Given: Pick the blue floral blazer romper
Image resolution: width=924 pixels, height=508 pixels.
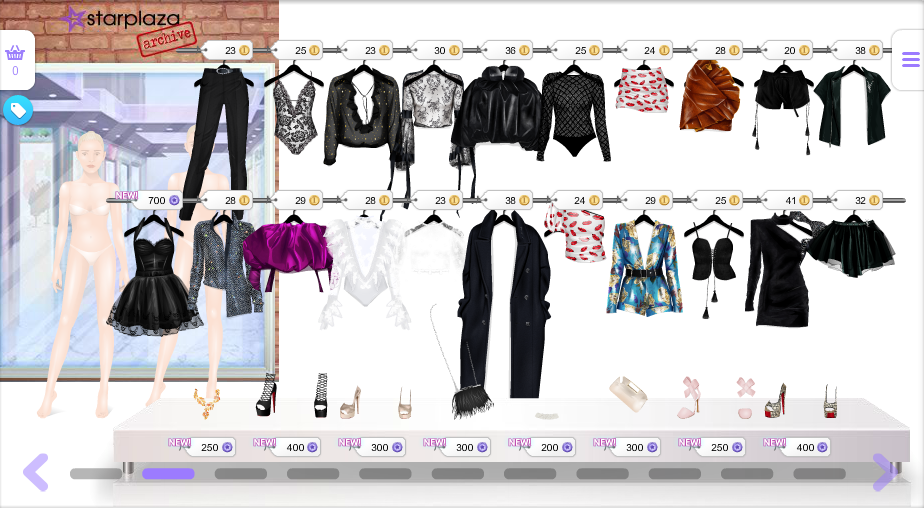Looking at the screenshot, I should click(645, 268).
